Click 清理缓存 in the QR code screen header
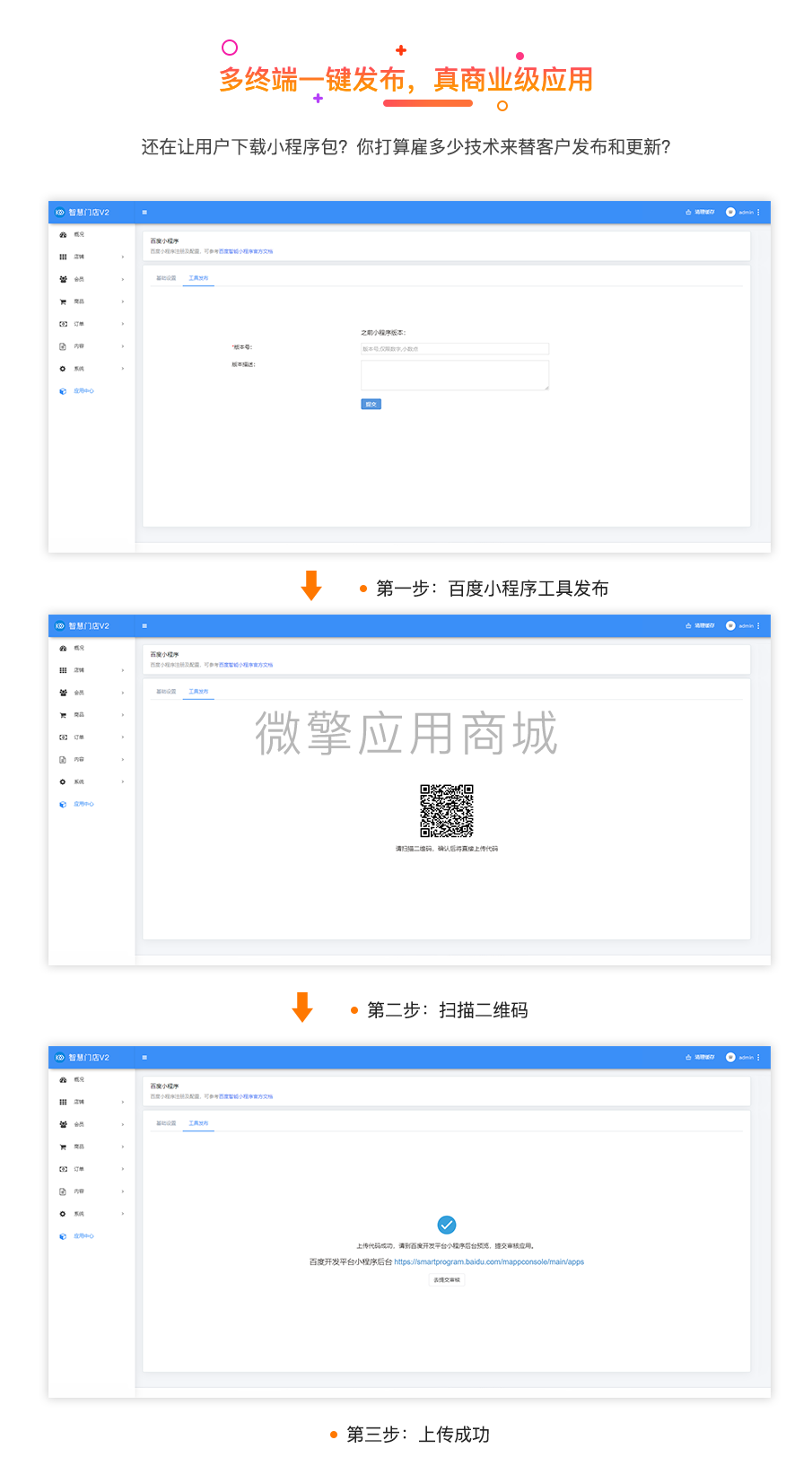The height and width of the screenshot is (1466, 812). click(x=700, y=626)
